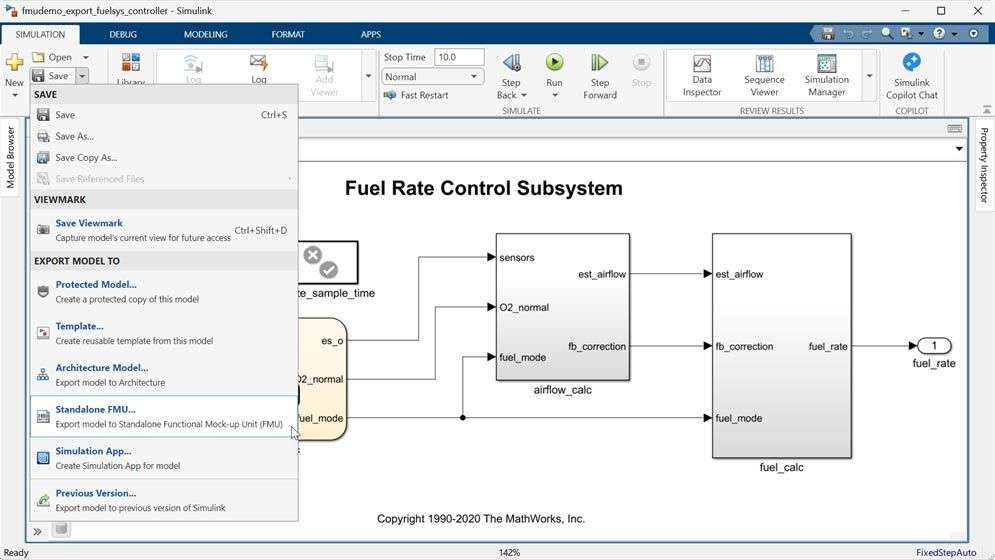Choose Save As from the menu
The image size is (995, 560).
point(74,136)
